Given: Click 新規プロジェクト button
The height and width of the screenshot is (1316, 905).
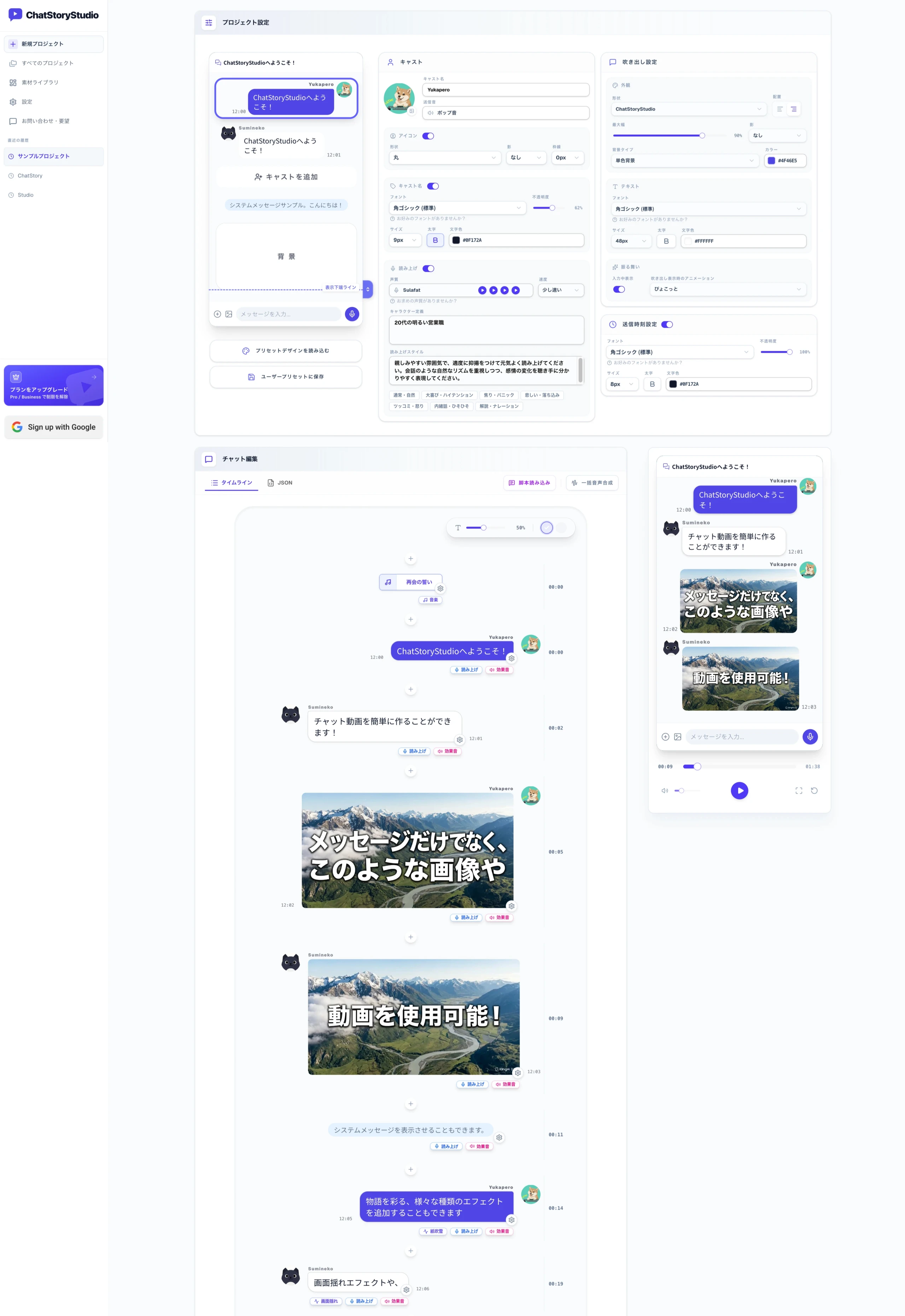Looking at the screenshot, I should 54,44.
